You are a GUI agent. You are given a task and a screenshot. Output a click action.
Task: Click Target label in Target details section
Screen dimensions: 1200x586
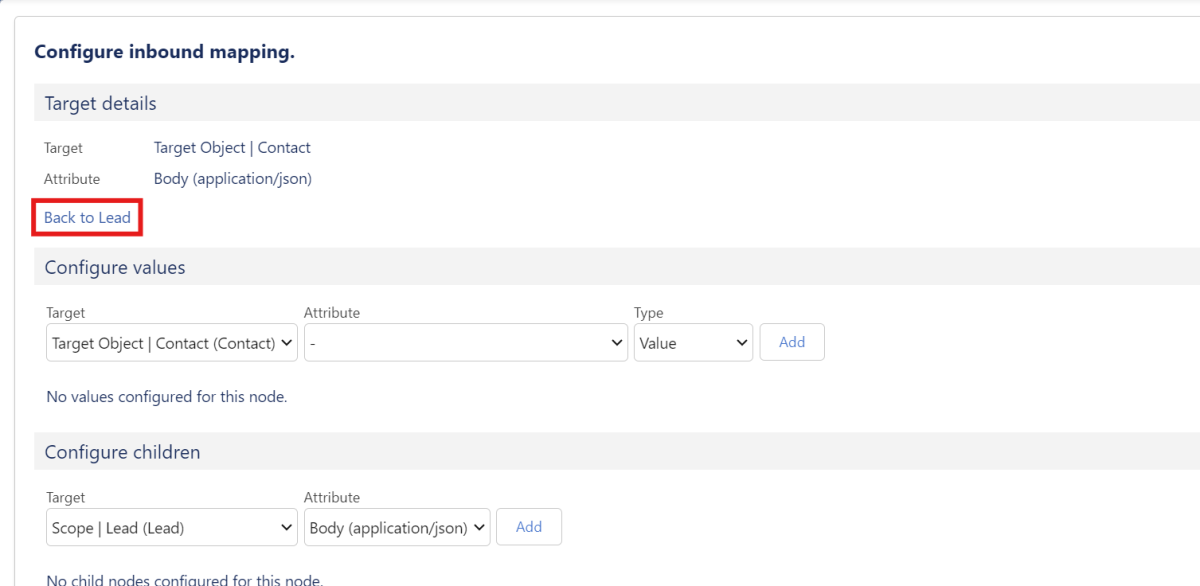coord(63,148)
